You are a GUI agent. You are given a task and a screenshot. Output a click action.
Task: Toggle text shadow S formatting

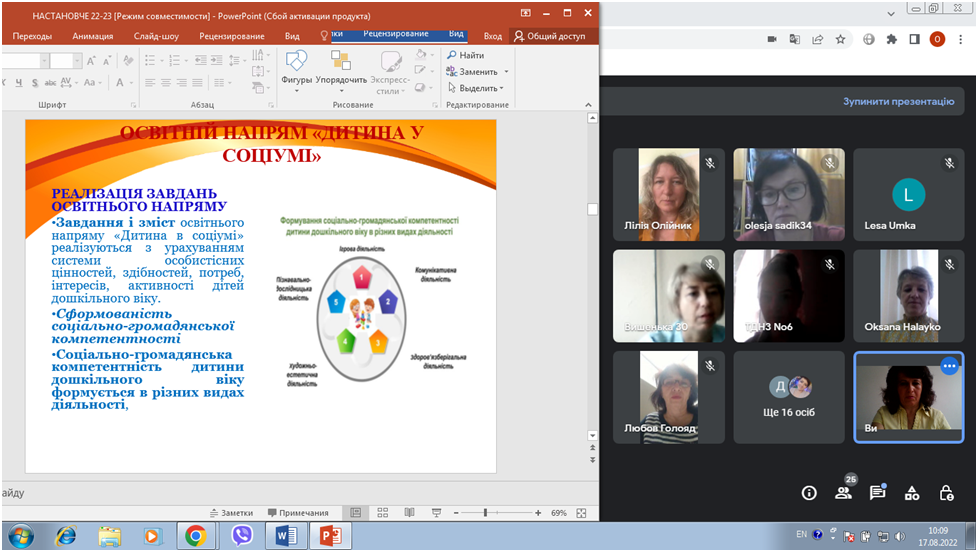35,82
